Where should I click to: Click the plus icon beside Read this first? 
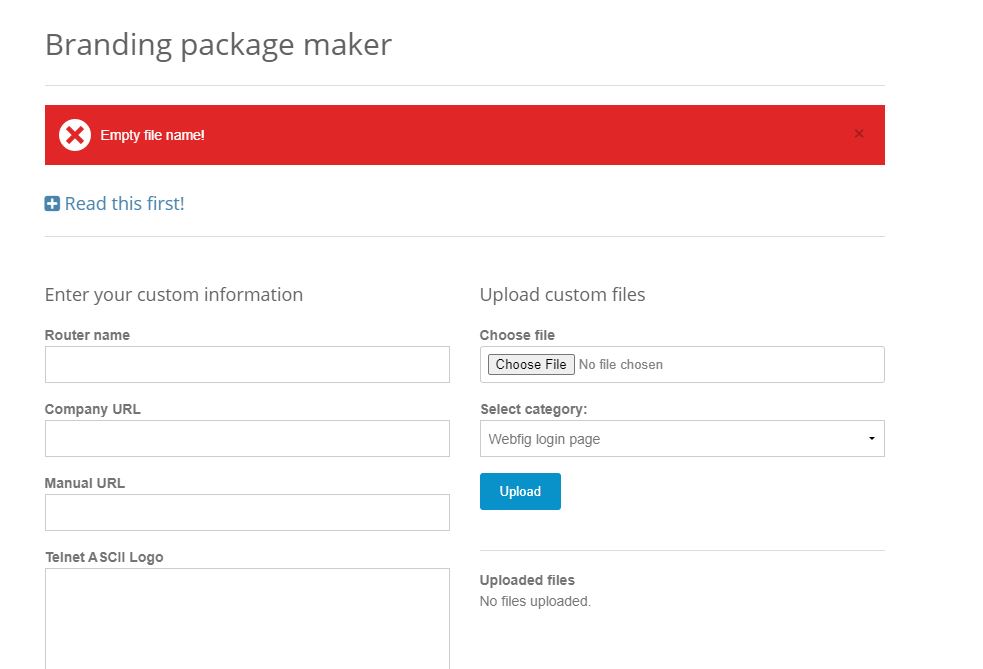click(52, 202)
